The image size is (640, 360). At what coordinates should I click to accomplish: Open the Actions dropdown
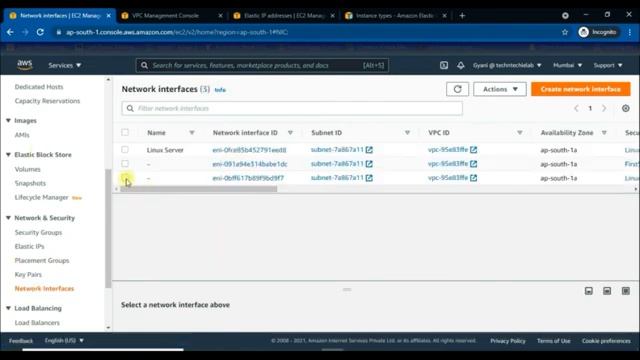tap(500, 89)
